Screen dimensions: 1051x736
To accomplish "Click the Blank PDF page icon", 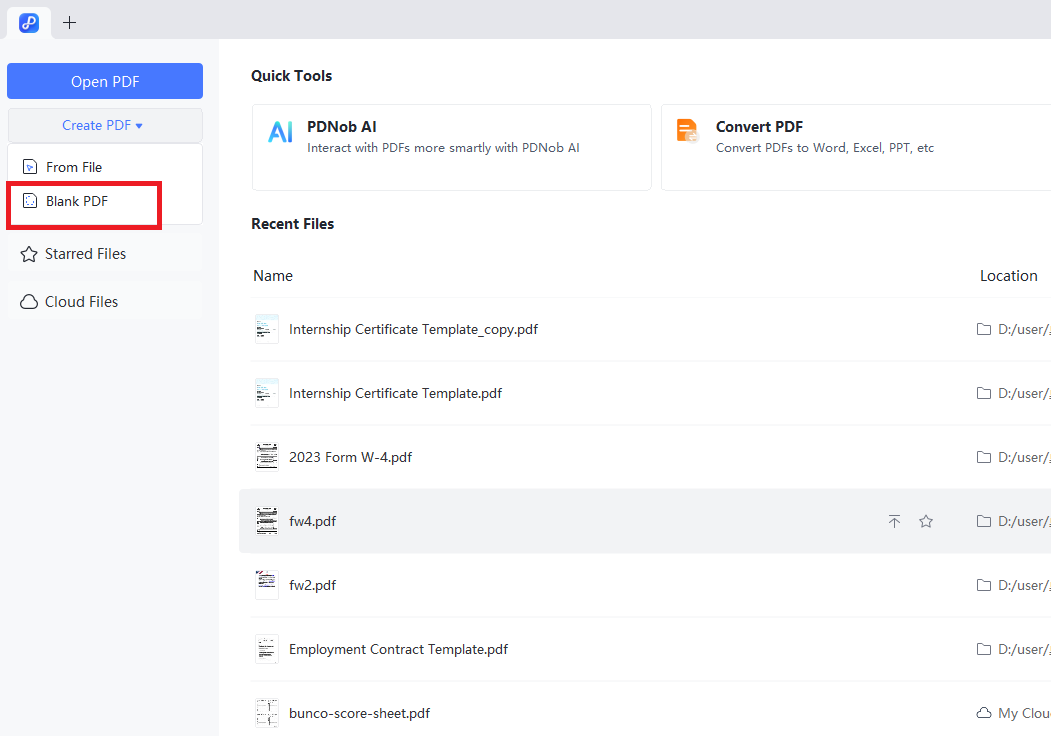I will click(30, 200).
